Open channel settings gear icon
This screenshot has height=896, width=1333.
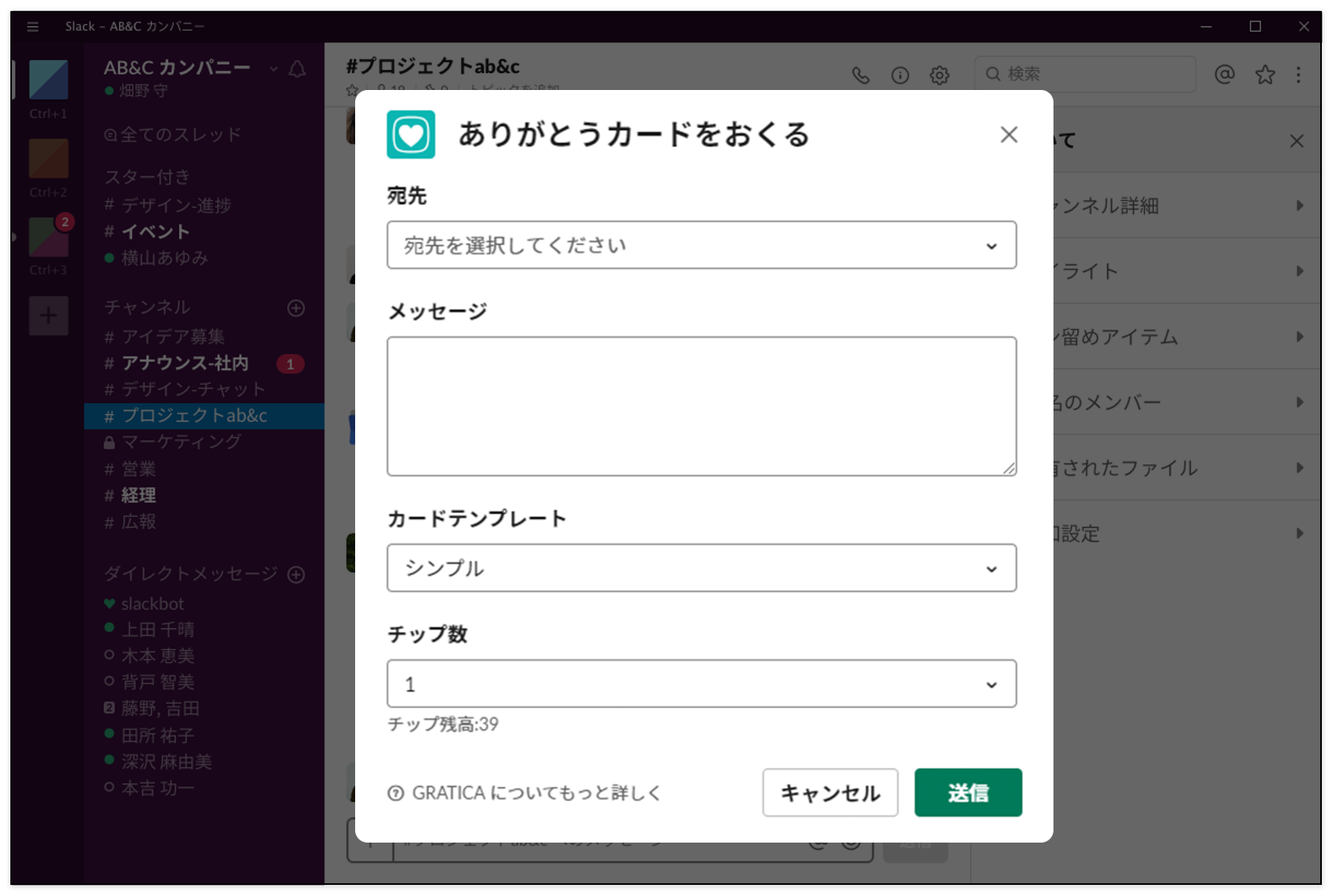coord(940,75)
